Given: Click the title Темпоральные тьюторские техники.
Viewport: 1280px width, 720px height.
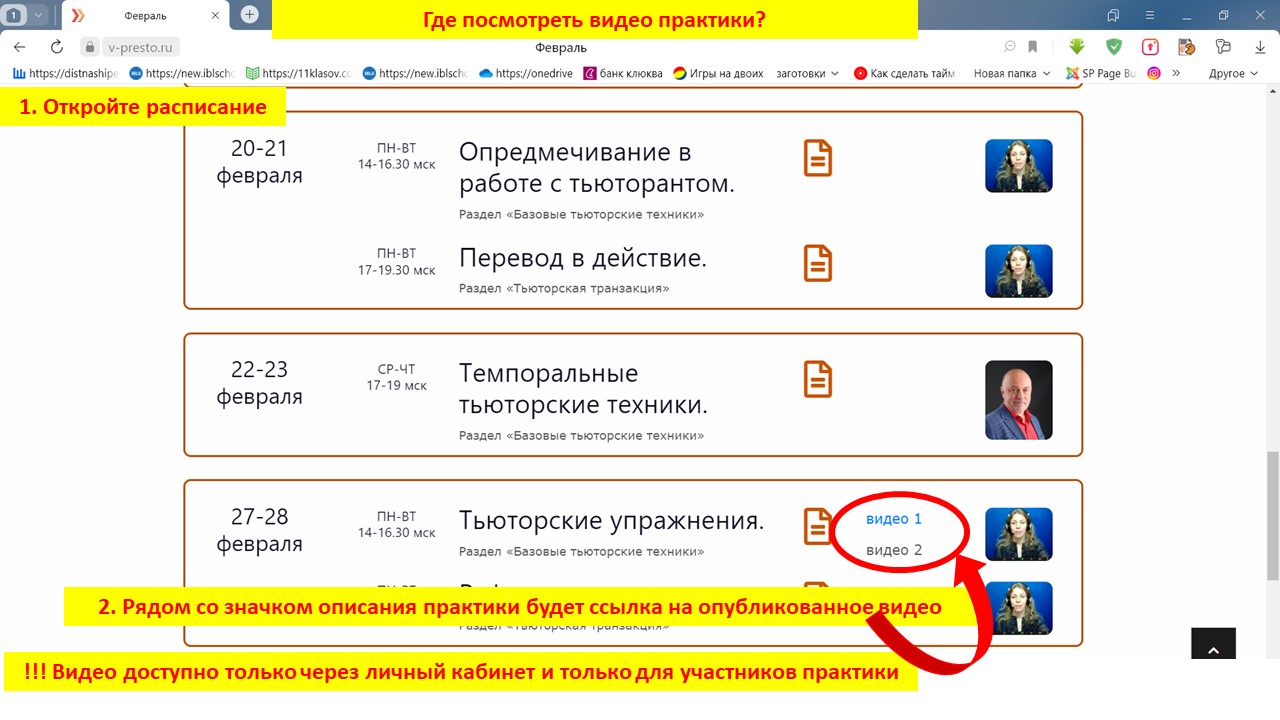Looking at the screenshot, I should coord(584,389).
